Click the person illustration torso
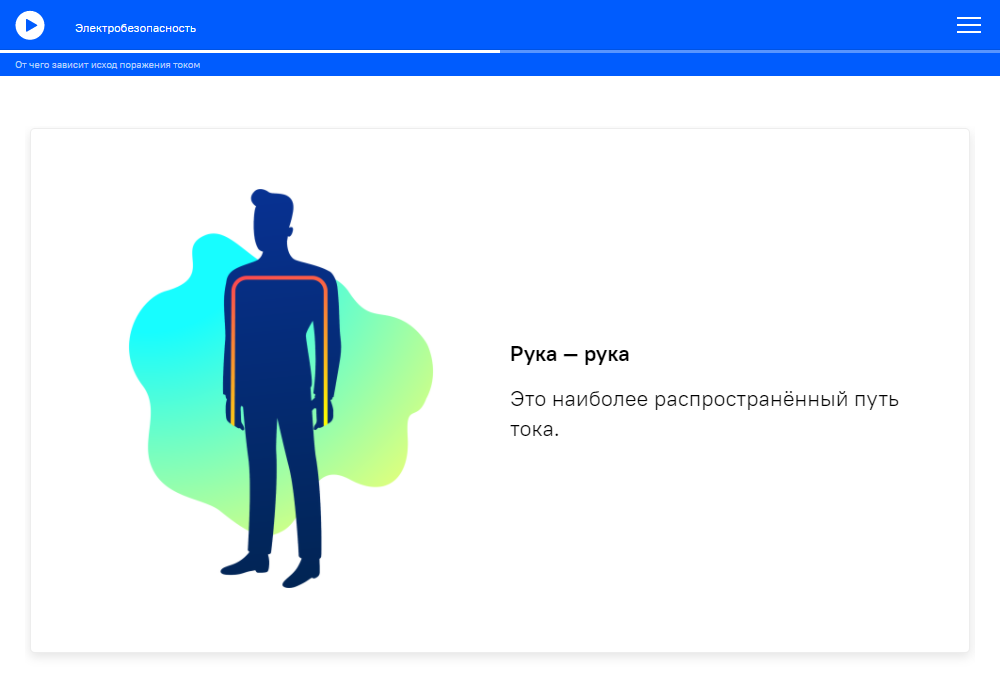Screen dimensions: 1000x700 click(x=280, y=340)
